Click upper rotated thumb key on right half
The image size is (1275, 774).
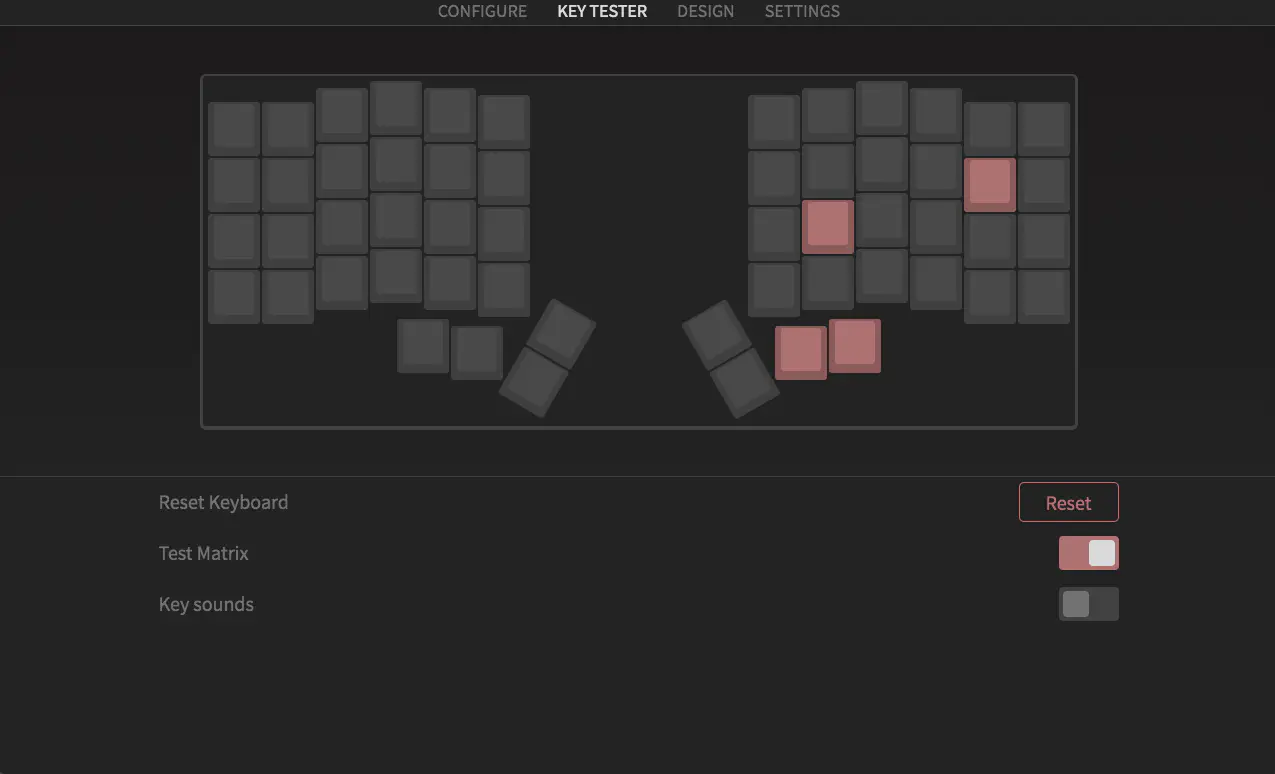[x=716, y=334]
